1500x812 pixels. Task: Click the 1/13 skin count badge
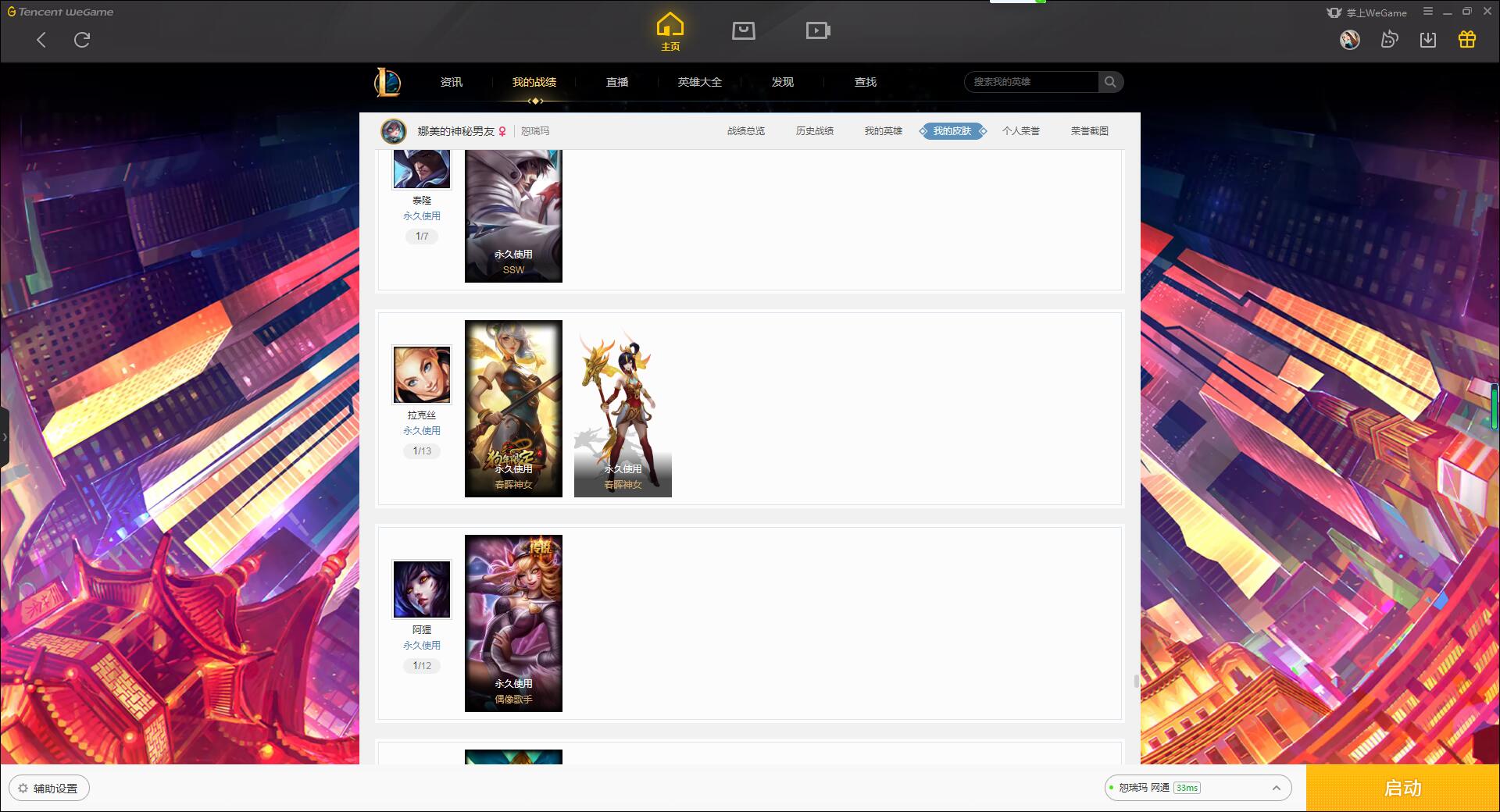[x=422, y=451]
